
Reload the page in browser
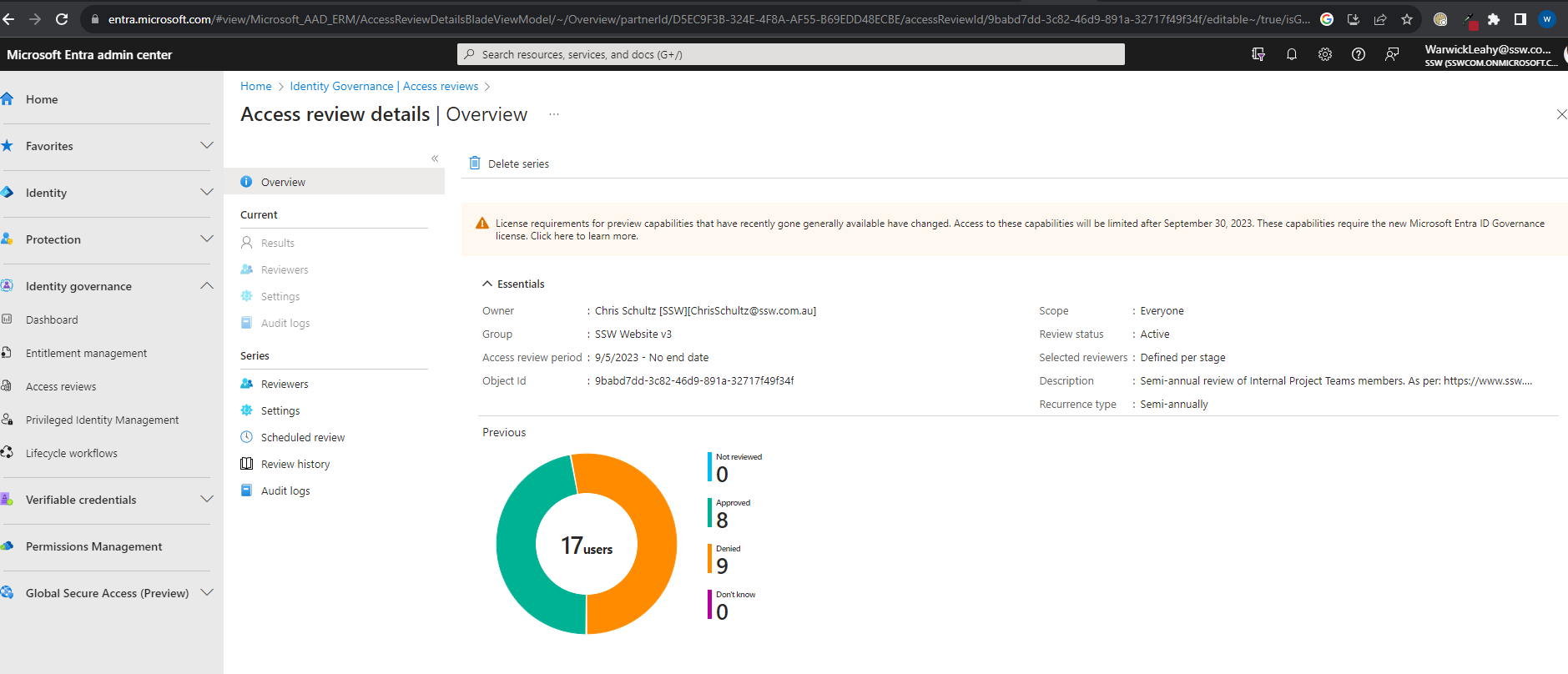[62, 19]
